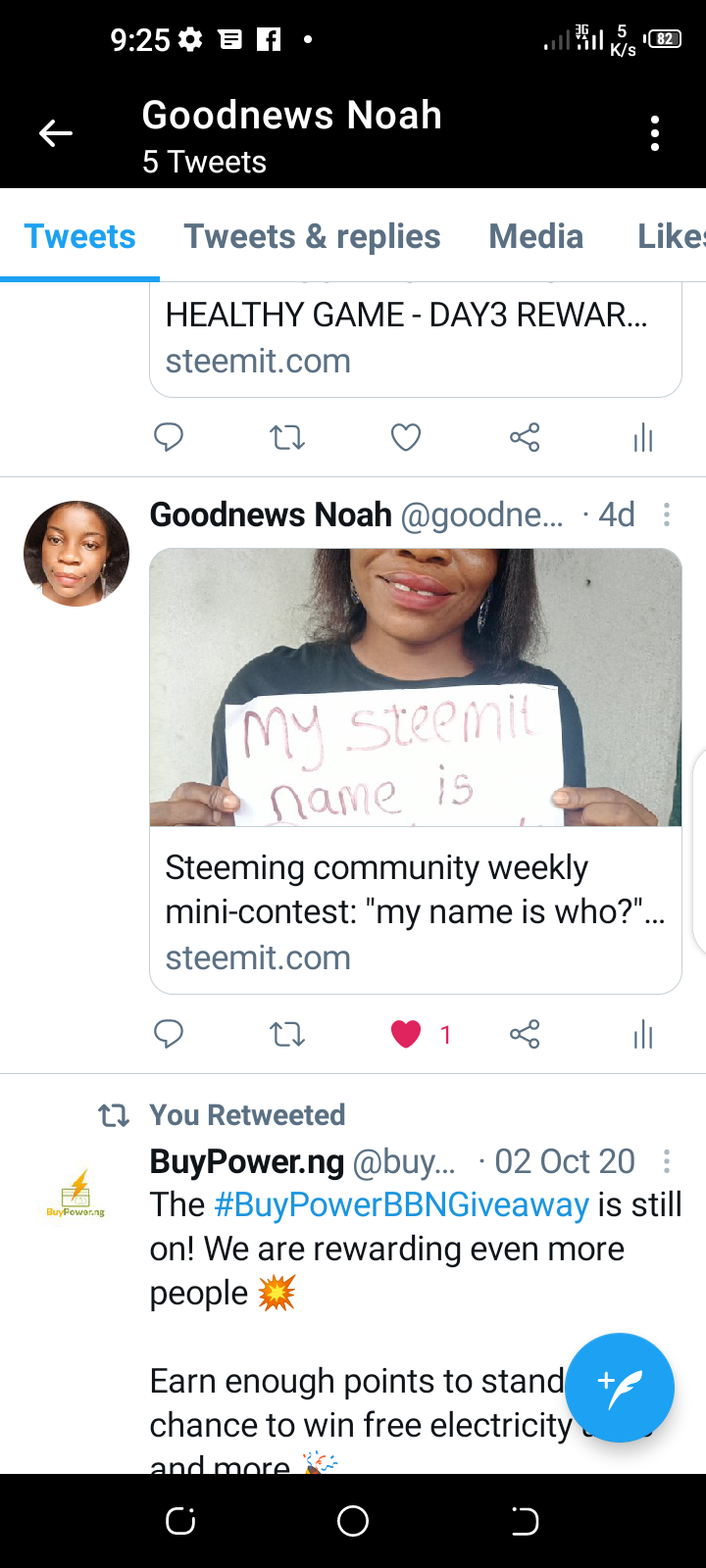Image resolution: width=706 pixels, height=1568 pixels.
Task: Compose a new tweet with floating button
Action: tap(620, 1388)
